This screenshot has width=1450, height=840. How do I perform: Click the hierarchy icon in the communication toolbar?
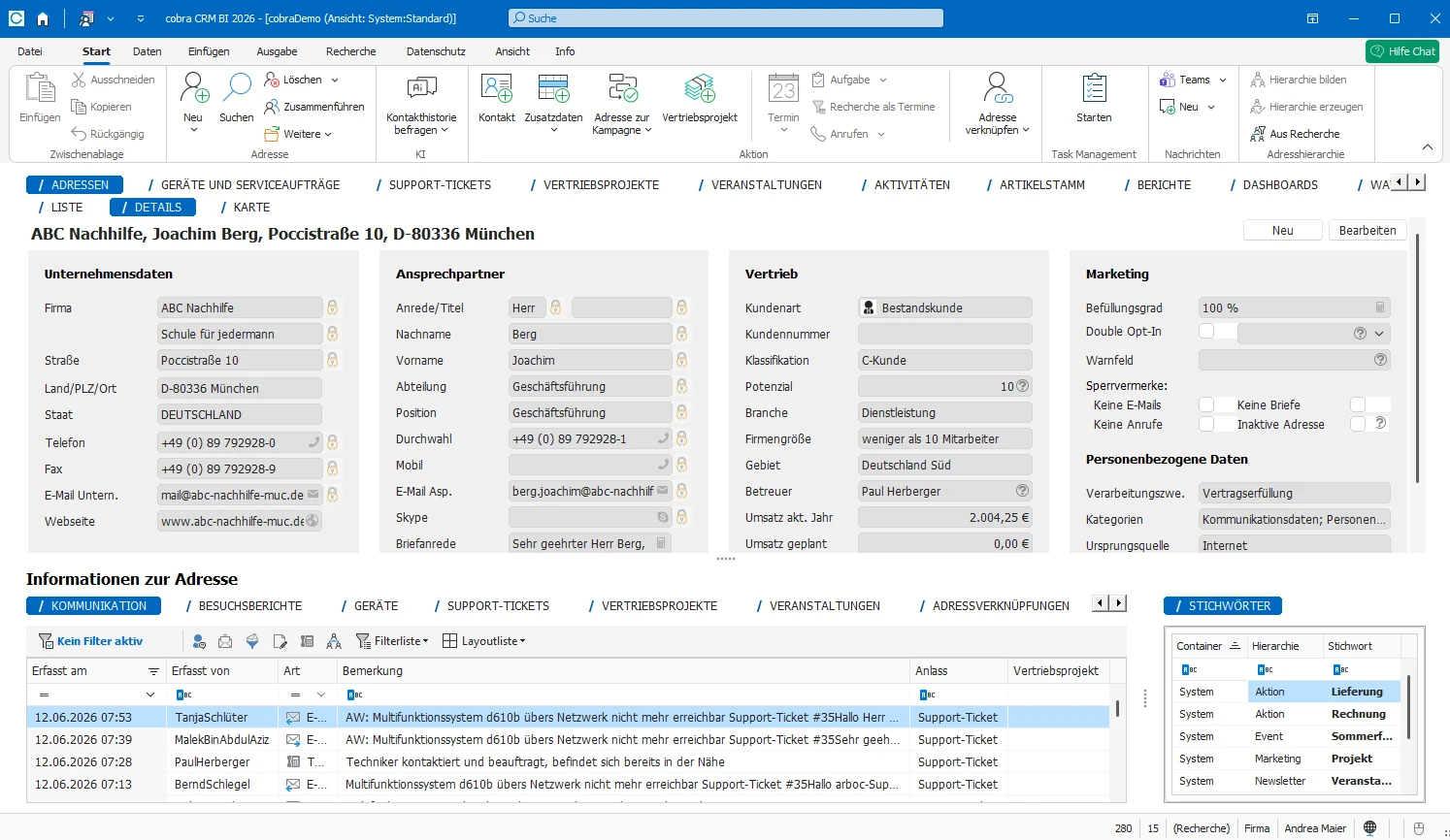334,641
